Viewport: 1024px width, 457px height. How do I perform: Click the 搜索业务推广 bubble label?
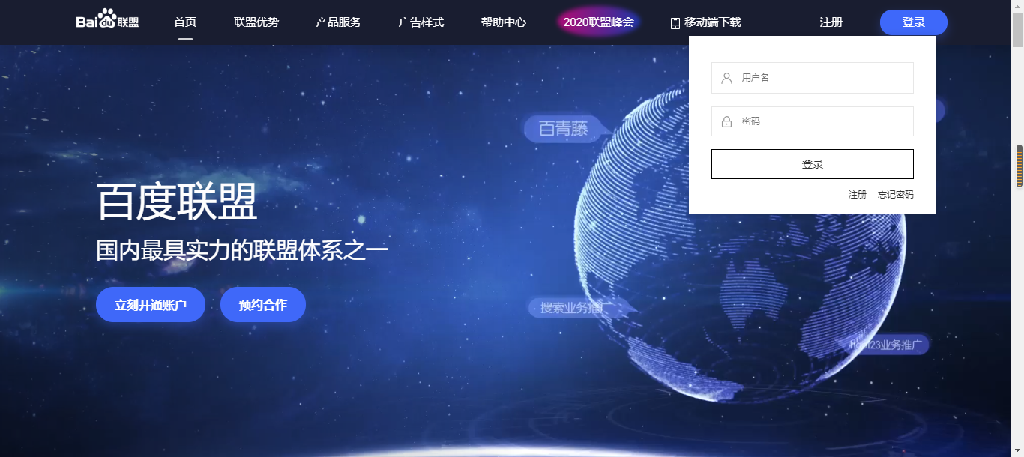(x=574, y=307)
